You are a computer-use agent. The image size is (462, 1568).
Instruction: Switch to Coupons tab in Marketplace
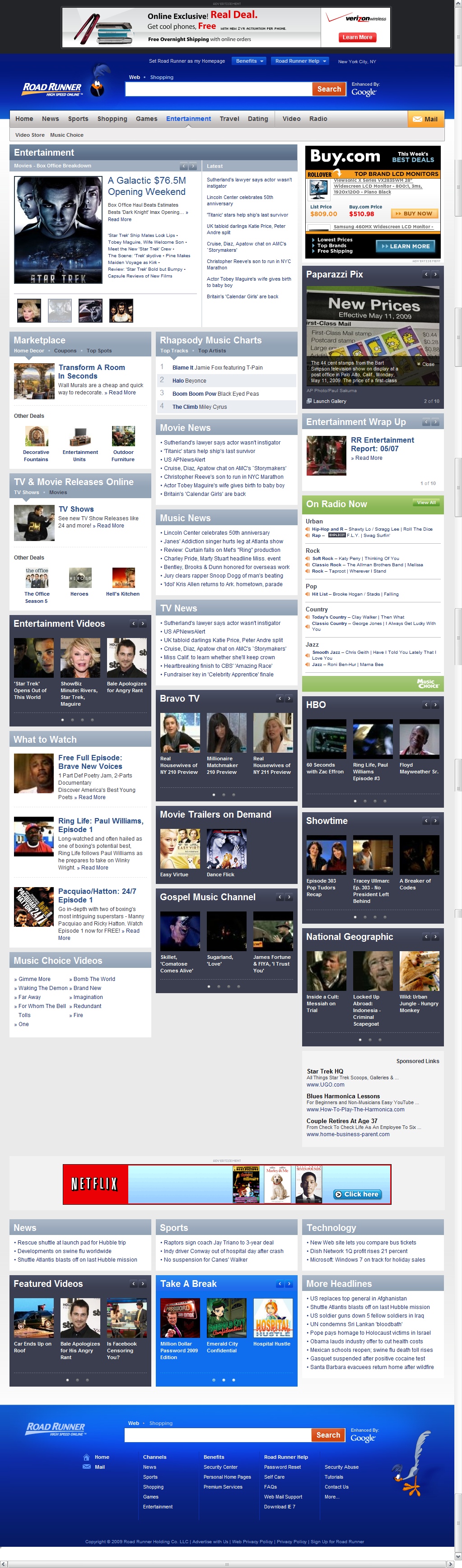tap(65, 351)
